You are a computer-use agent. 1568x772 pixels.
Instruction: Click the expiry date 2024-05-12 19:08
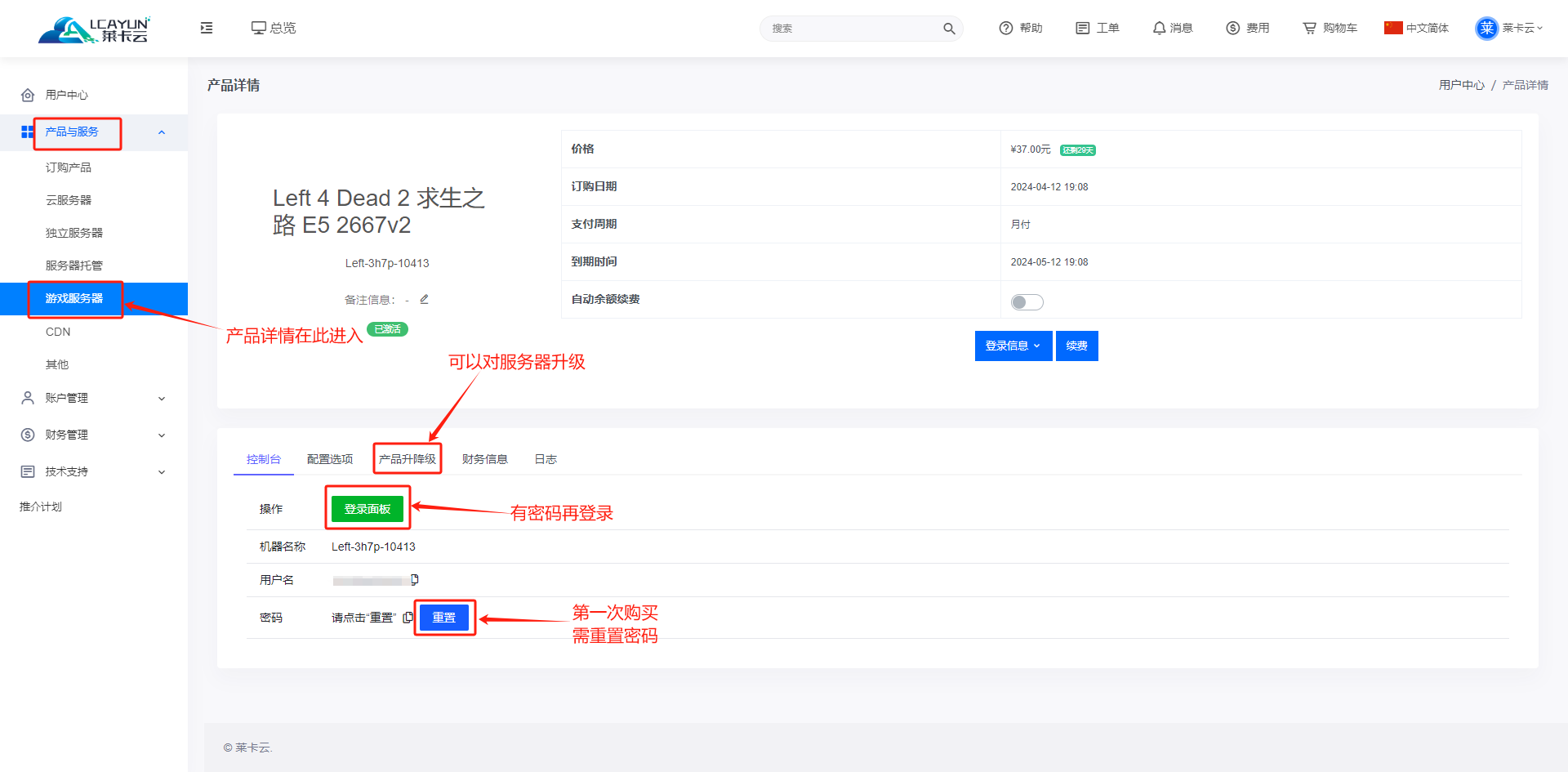[x=1049, y=262]
